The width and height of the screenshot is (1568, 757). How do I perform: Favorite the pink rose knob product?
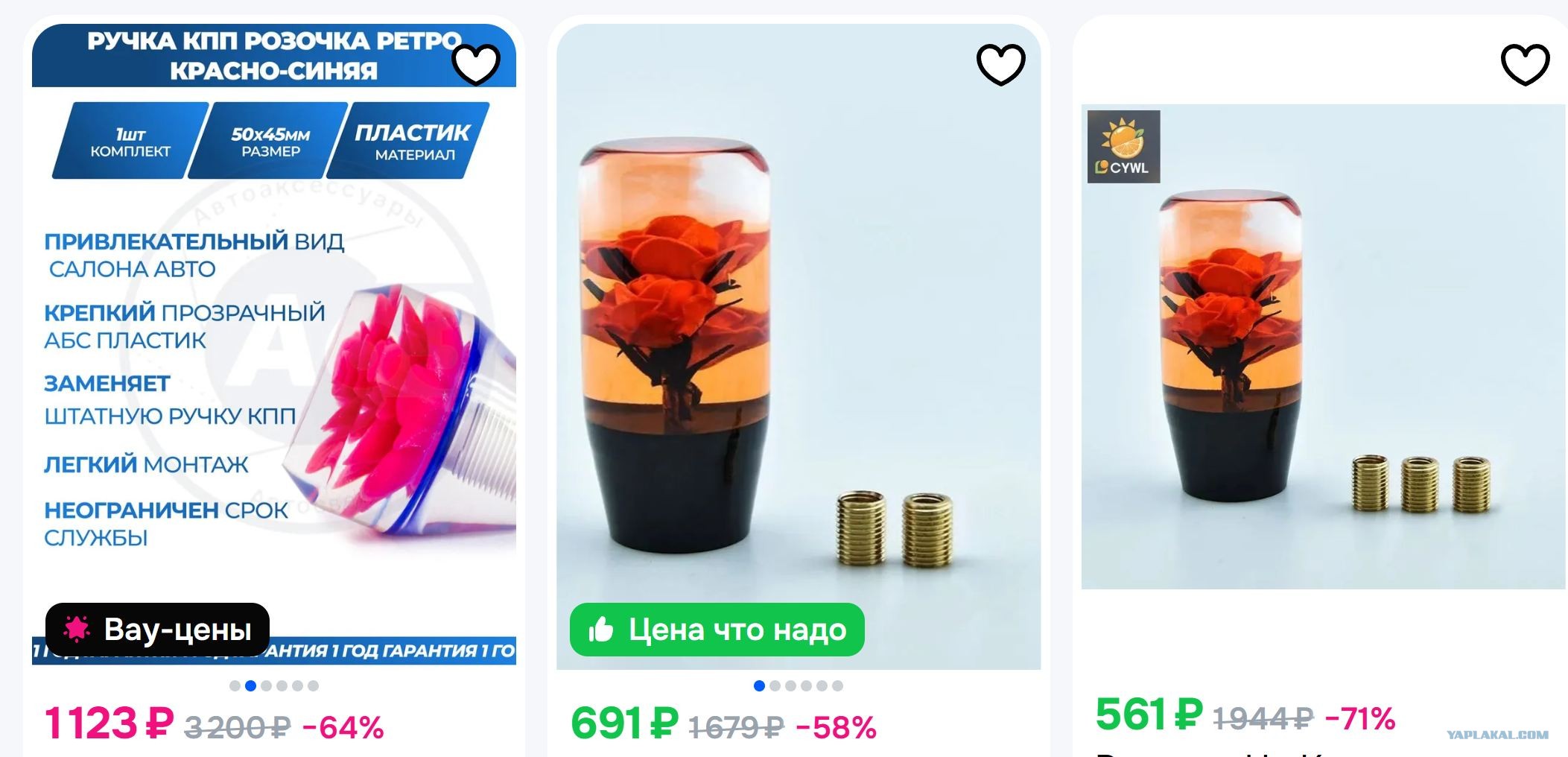(x=476, y=65)
